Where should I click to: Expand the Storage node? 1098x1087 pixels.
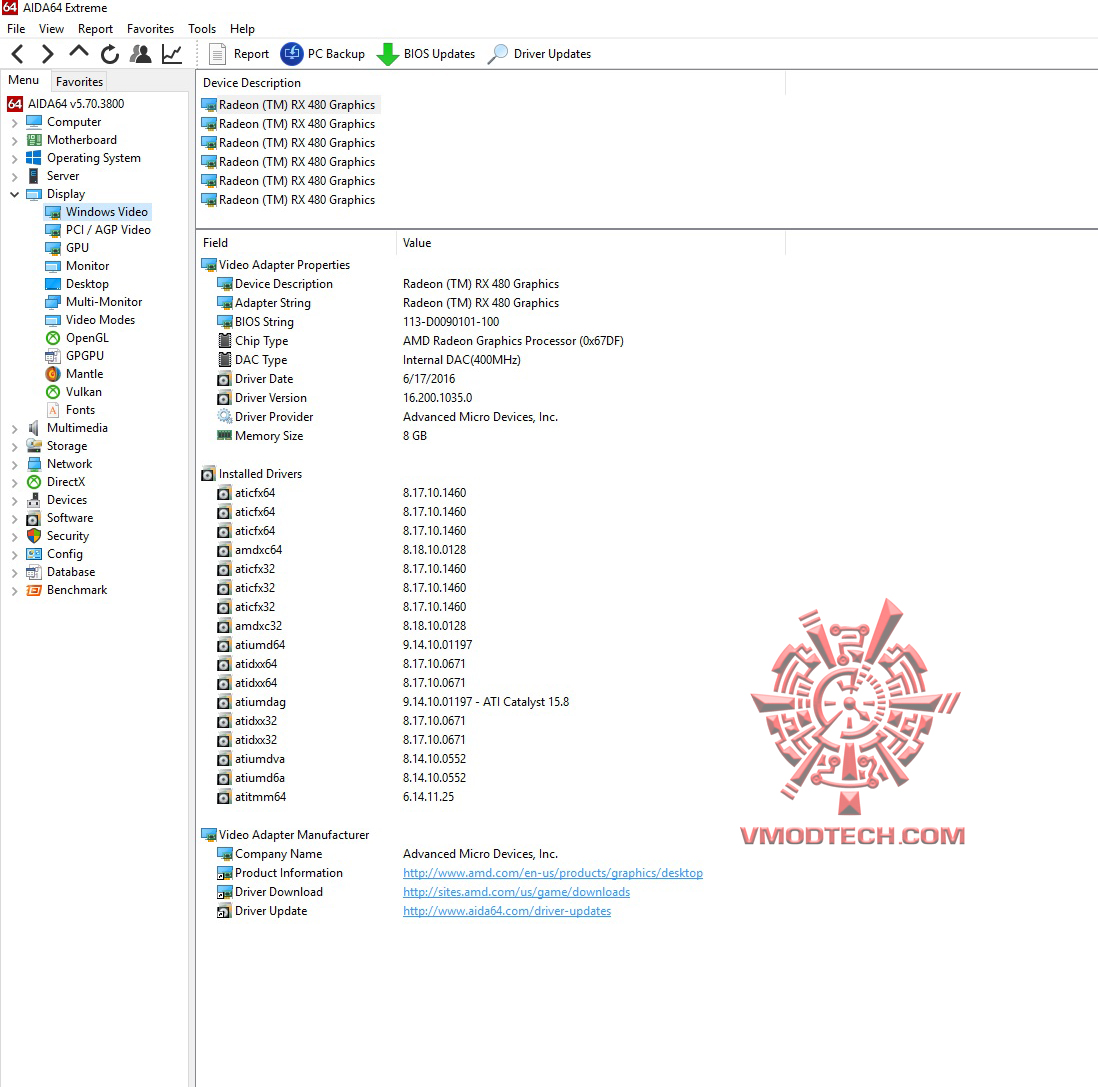pos(15,447)
